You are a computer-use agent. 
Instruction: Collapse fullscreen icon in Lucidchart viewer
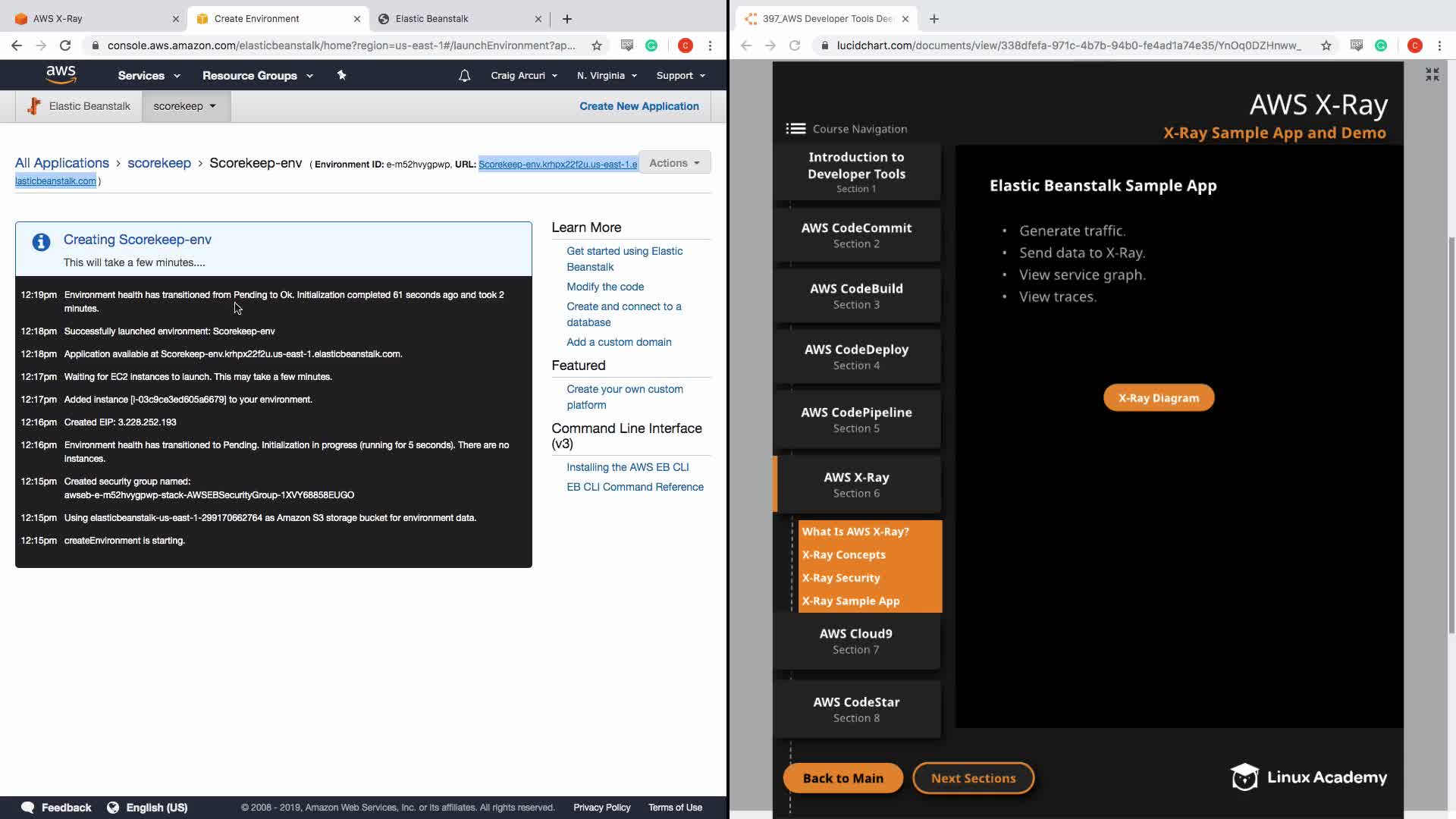[1432, 74]
